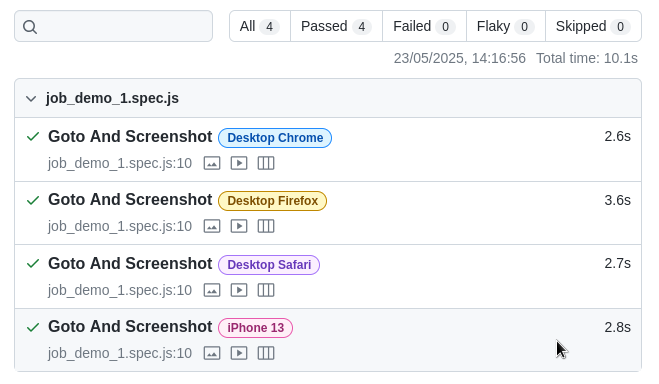Open video icon for iPhone 13 test

coord(239,353)
